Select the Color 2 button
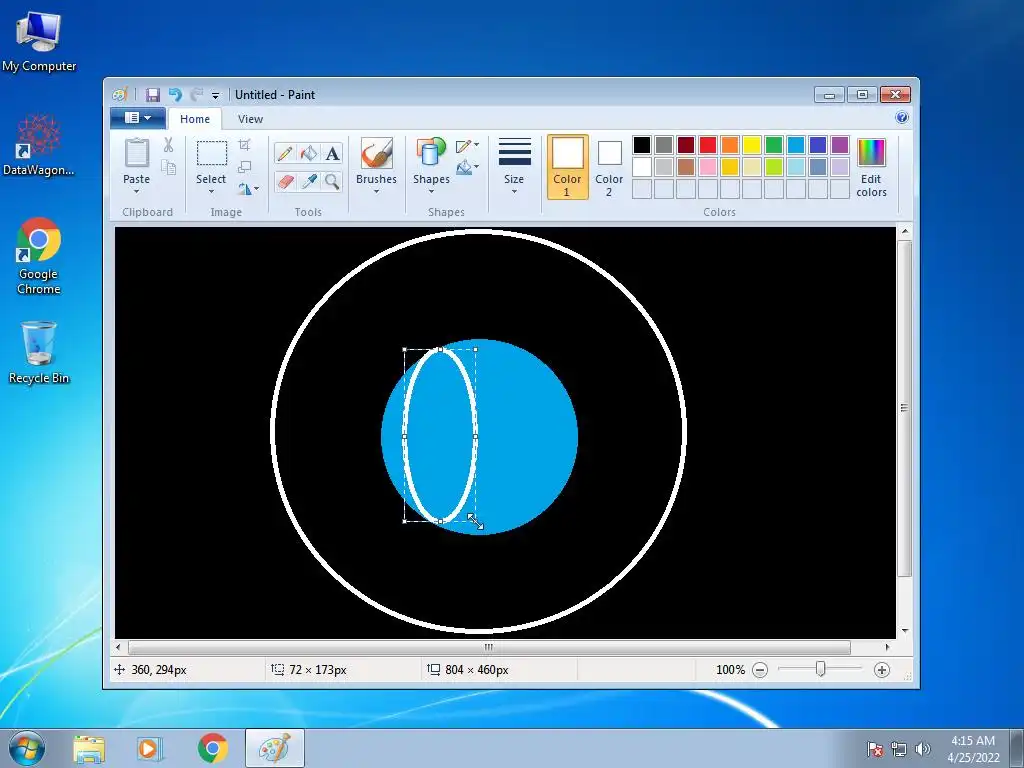Screen dimensions: 1024x768 click(x=609, y=167)
